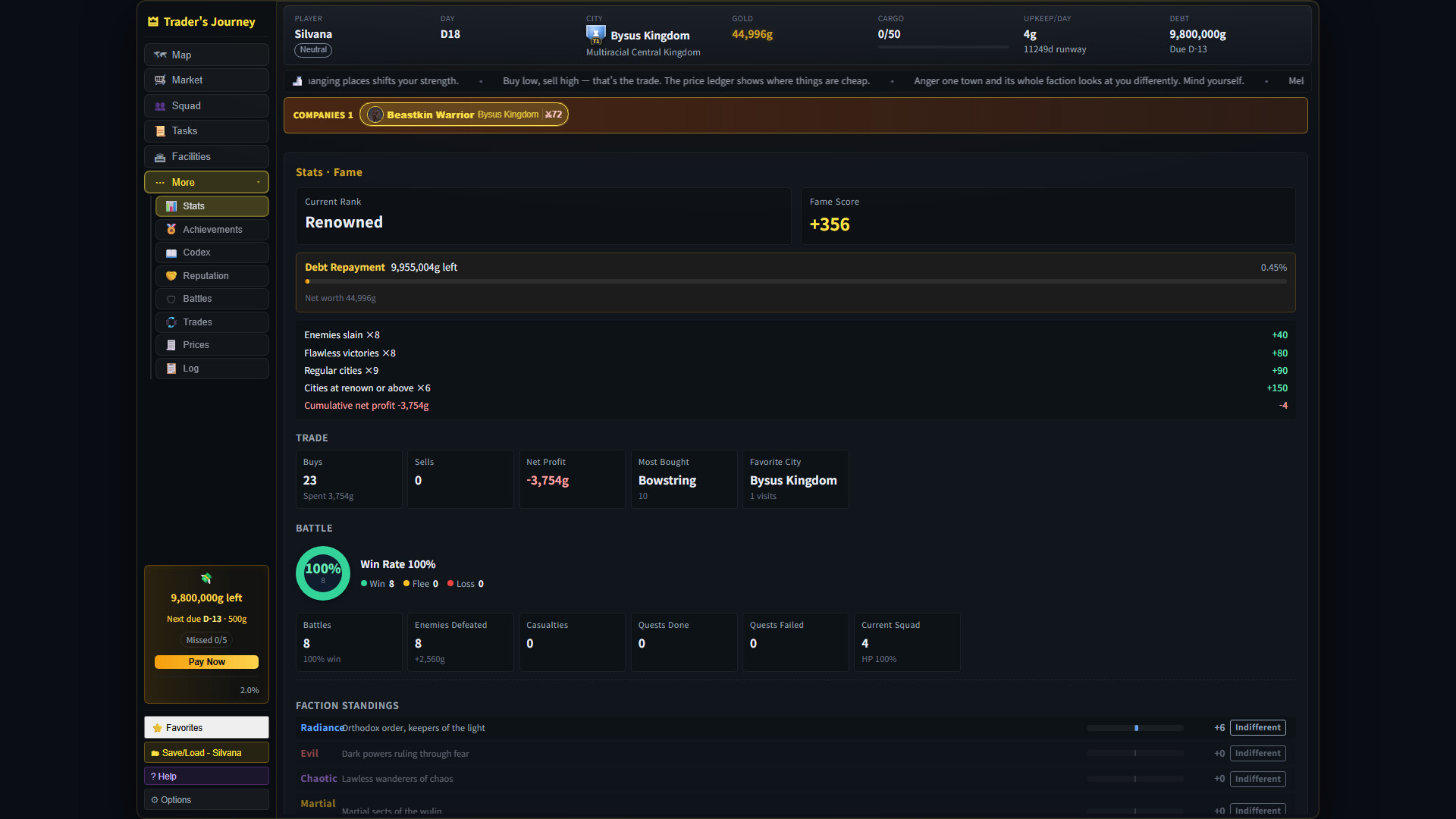The image size is (1456, 819).
Task: Click the Pay Now button
Action: 206,662
